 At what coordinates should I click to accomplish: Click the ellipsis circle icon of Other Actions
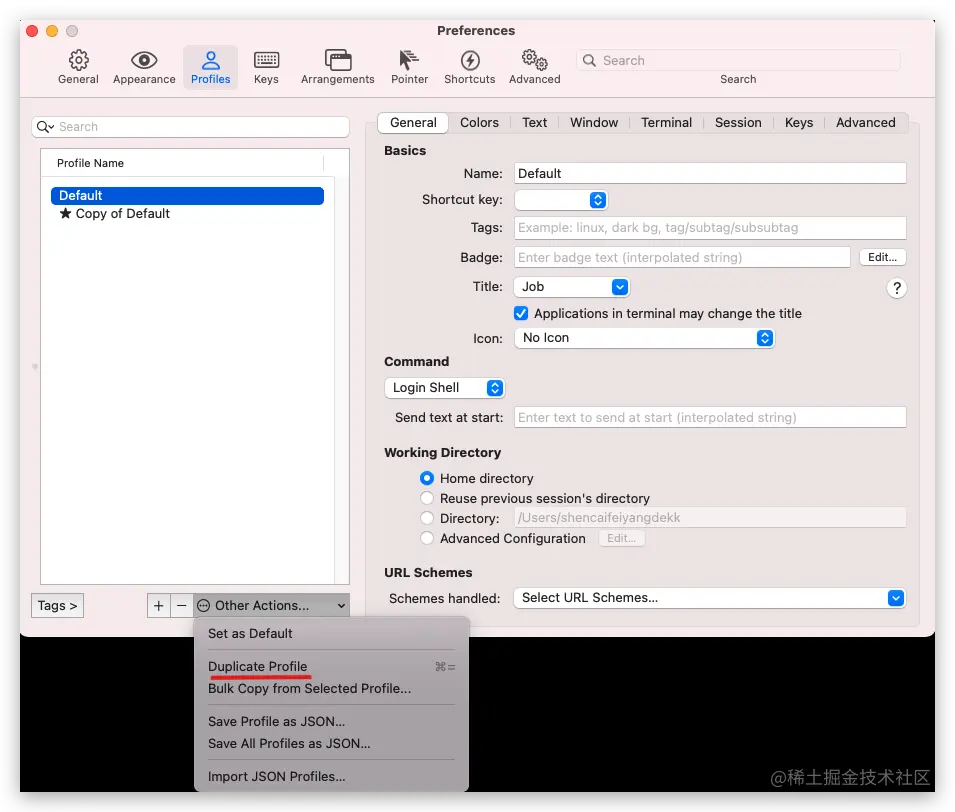point(203,605)
